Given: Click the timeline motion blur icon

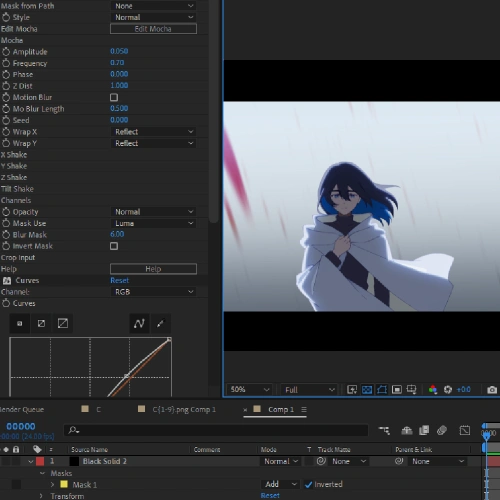Looking at the screenshot, I should [442, 430].
